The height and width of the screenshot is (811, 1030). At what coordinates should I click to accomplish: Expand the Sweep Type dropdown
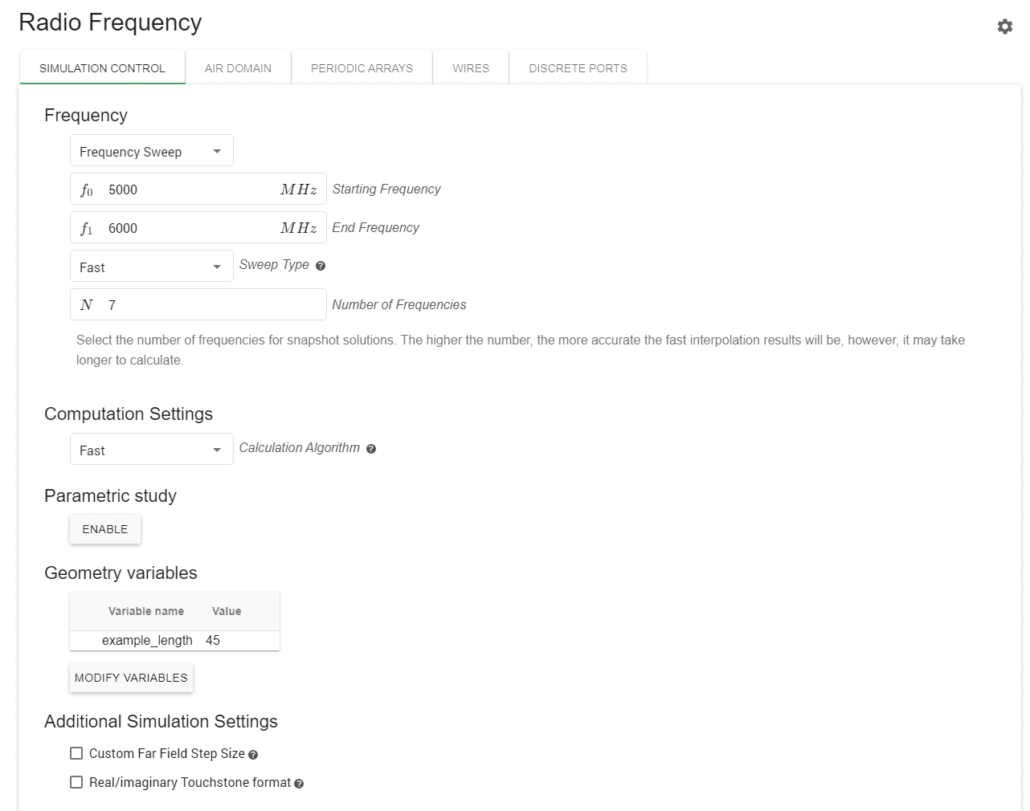150,267
